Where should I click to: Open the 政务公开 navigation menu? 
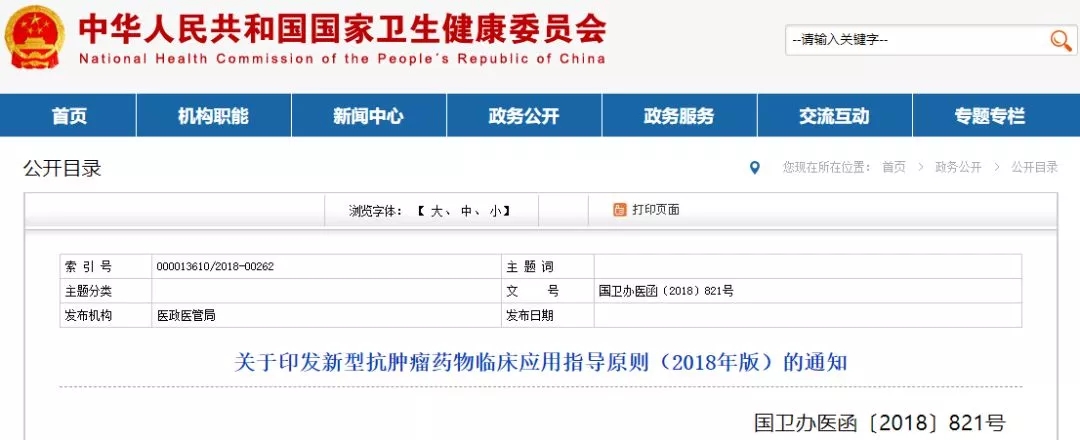coord(524,116)
